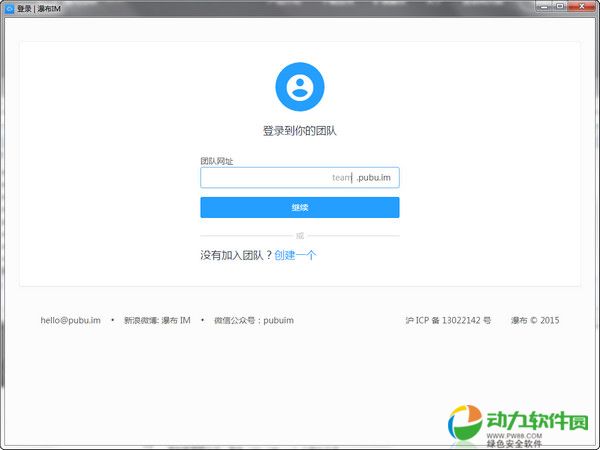Screen dimensions: 600x450
Task: Open the 新浪微博: 瀑布 IM link
Action: click(157, 320)
